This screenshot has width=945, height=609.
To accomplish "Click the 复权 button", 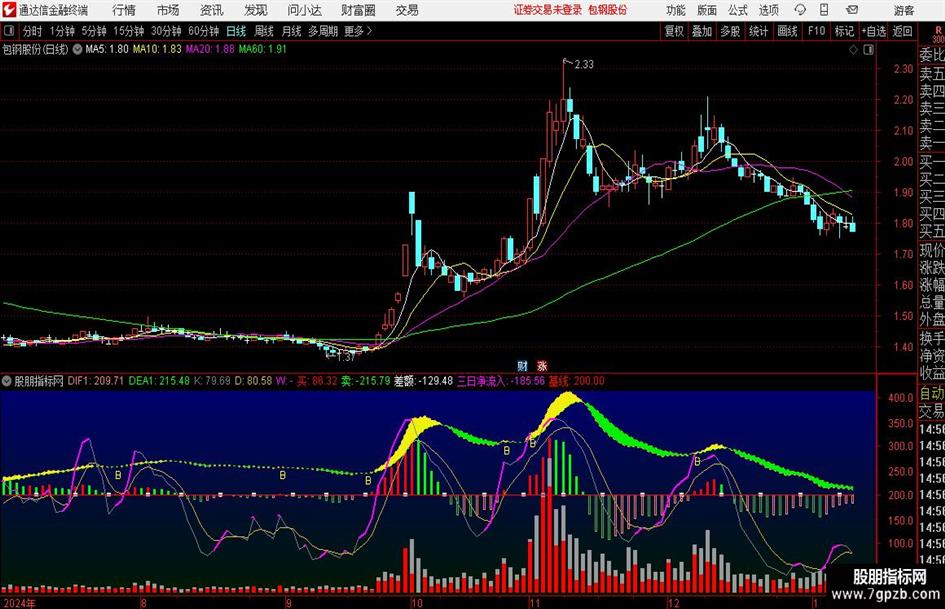I will 674,31.
